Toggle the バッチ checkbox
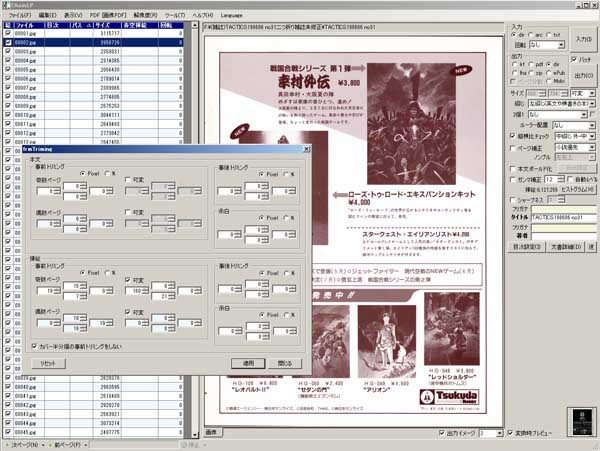600x451 pixels. [574, 59]
